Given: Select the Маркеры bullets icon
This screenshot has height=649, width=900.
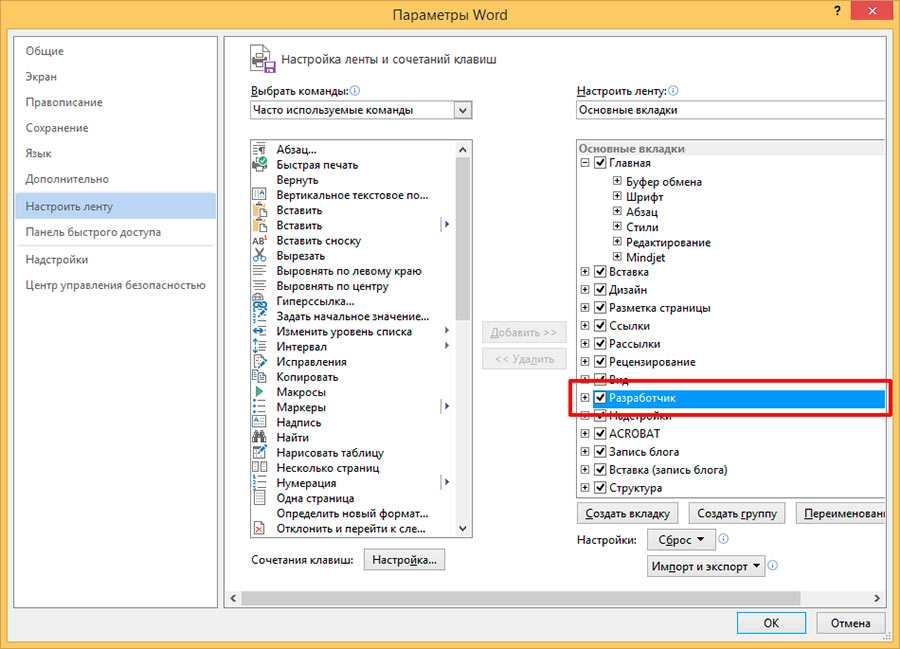Looking at the screenshot, I should (259, 407).
